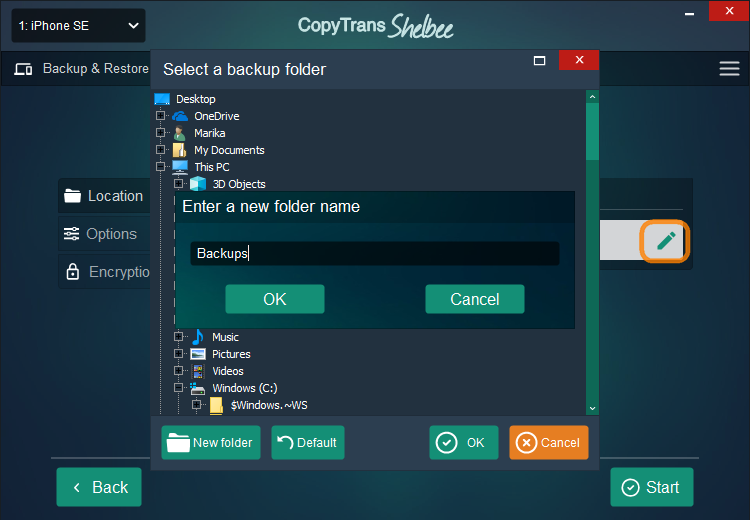Click OK in the backup folder dialog
This screenshot has width=750, height=520.
(464, 443)
